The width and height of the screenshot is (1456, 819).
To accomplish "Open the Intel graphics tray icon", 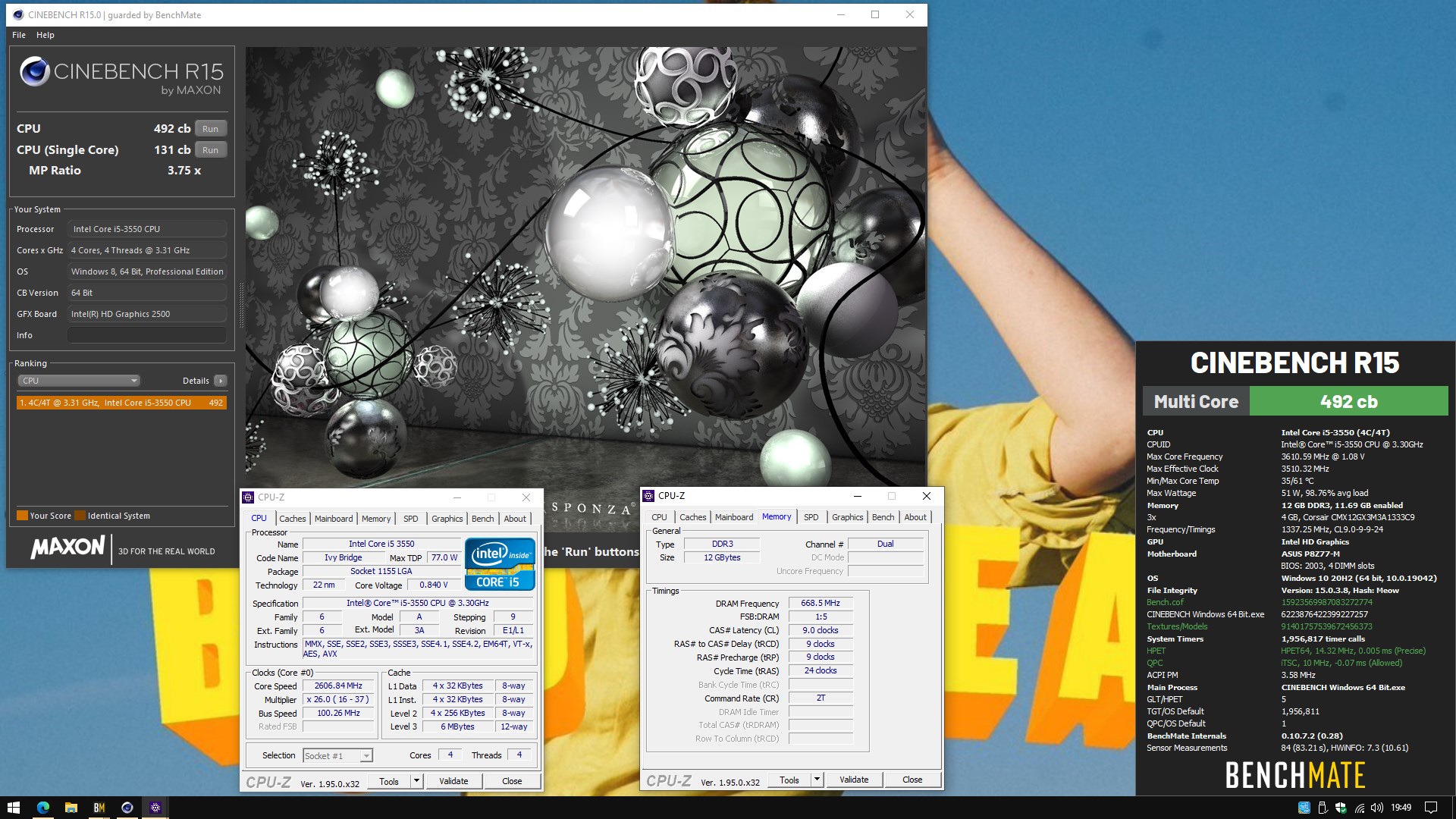I will click(1304, 808).
